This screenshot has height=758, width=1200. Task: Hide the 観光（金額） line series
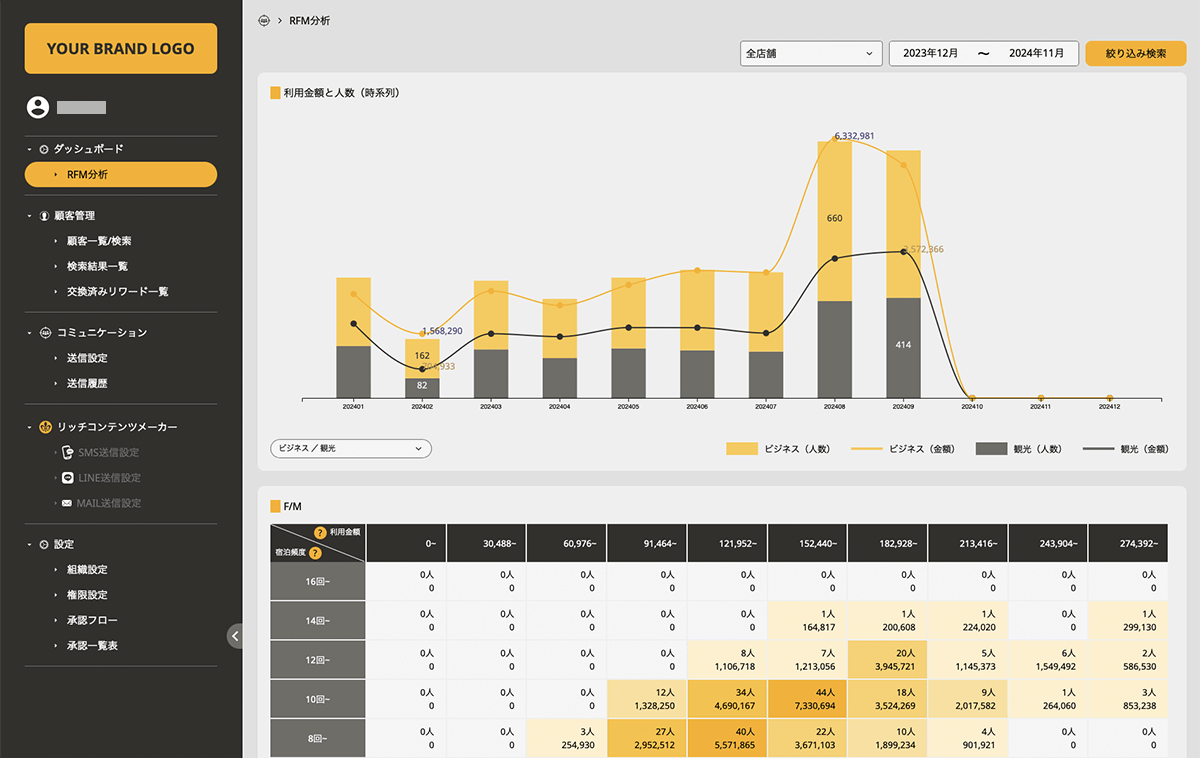tap(1126, 449)
